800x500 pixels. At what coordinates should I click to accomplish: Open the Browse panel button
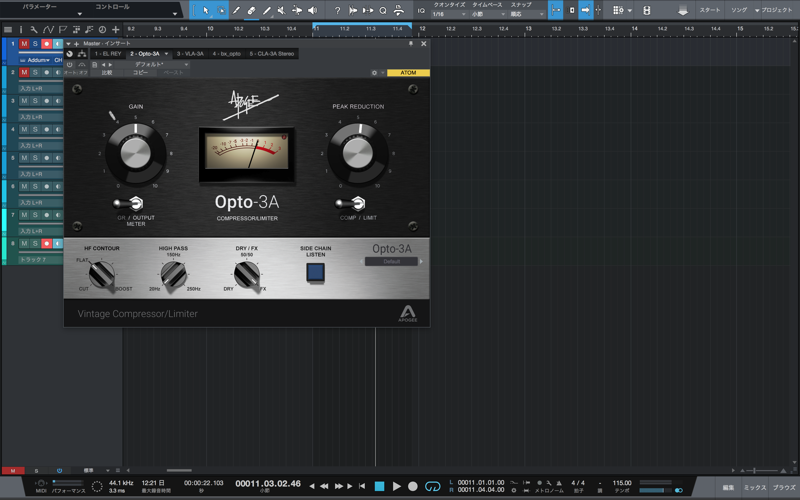point(784,488)
